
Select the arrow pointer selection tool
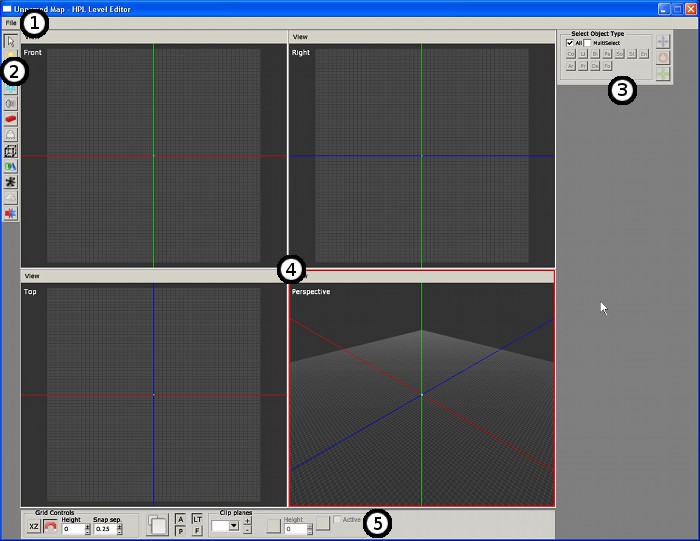[10, 41]
